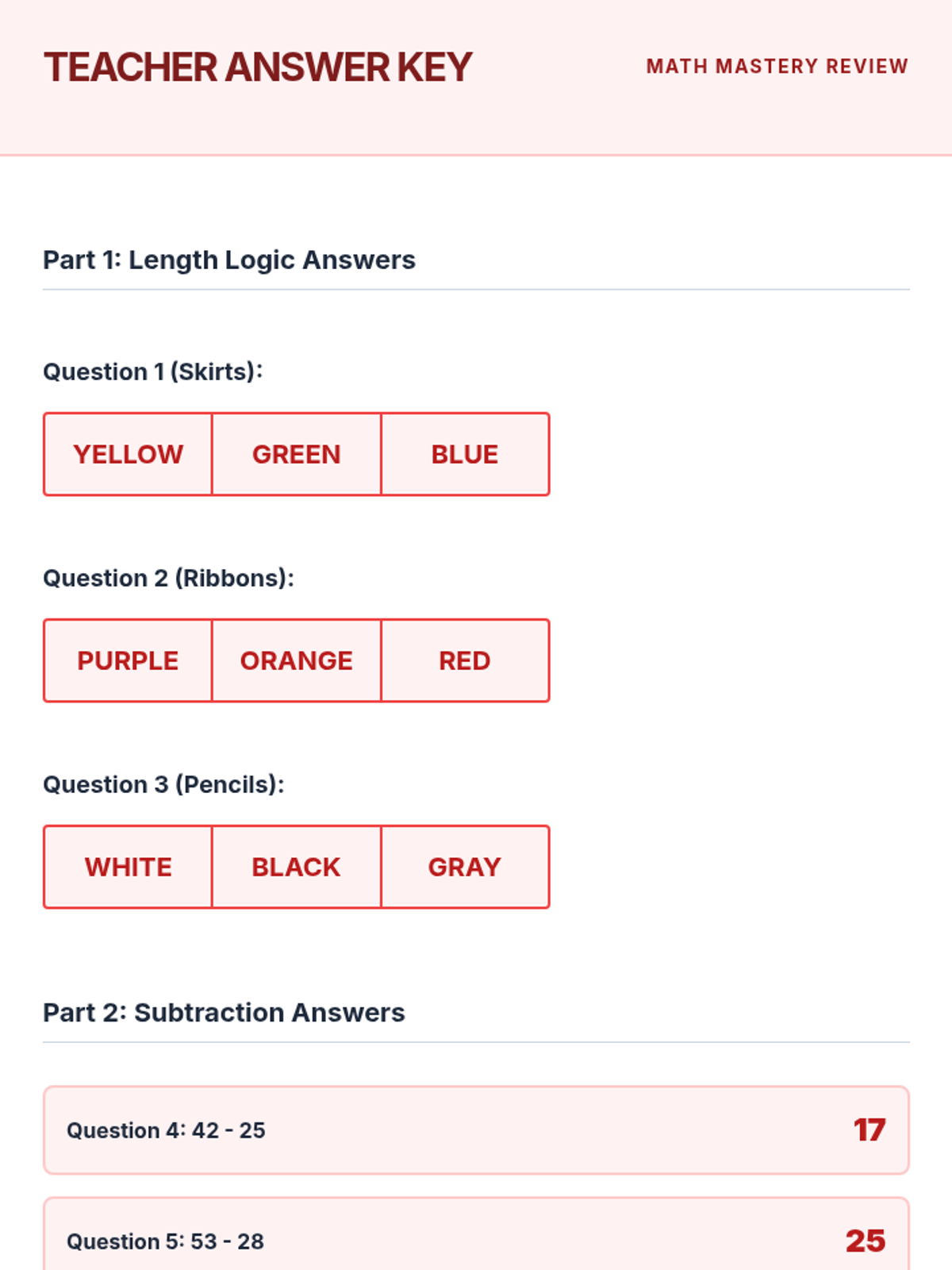This screenshot has width=952, height=1270.
Task: Click the Teacher Answer Key title
Action: 258,67
